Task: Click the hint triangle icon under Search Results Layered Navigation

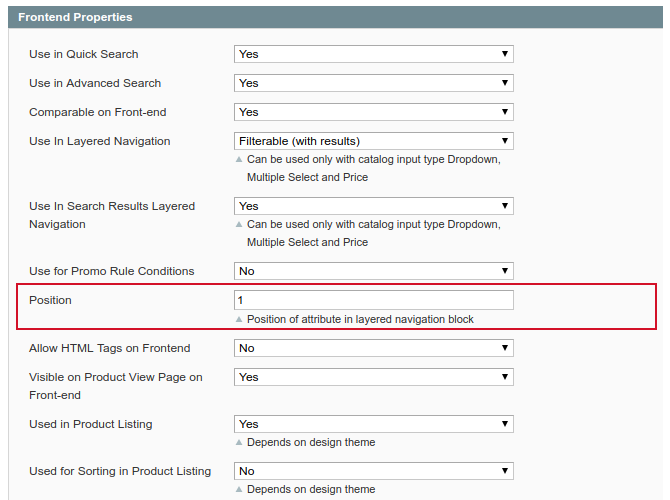Action: click(x=239, y=225)
